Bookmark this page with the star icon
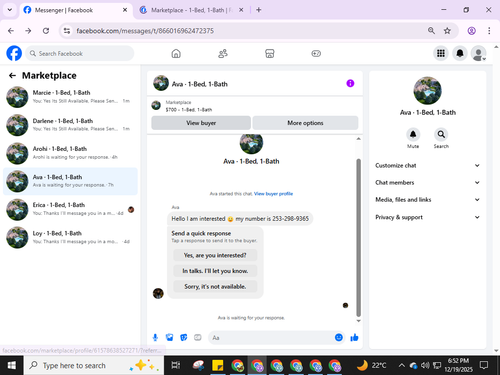Screen dimensions: 500x375 coord(447,31)
